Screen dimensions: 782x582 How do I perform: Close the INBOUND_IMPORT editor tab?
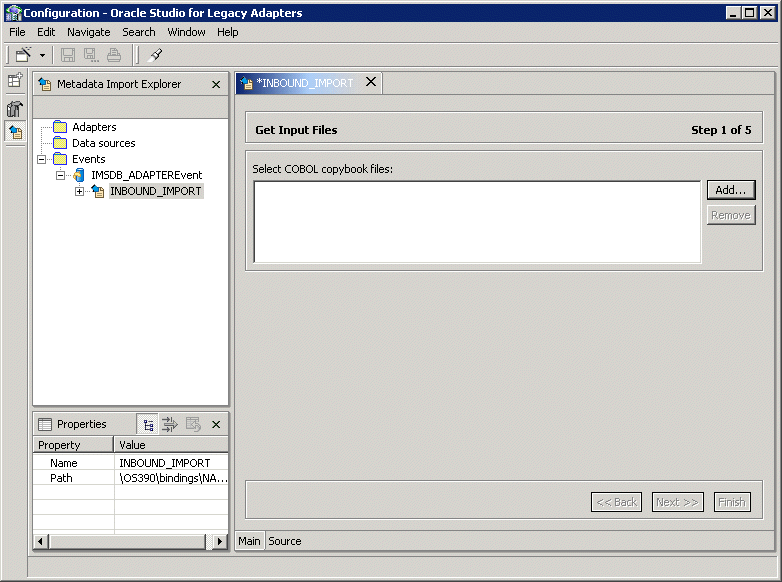[371, 82]
